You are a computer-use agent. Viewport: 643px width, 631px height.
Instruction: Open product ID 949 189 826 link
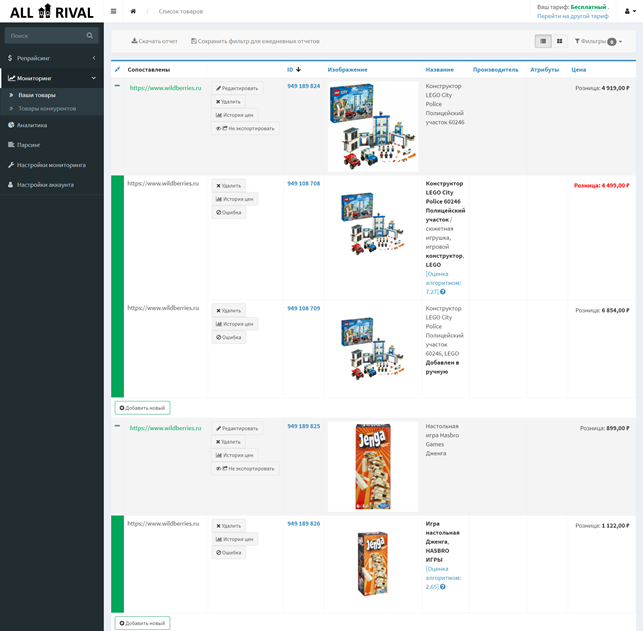(x=303, y=524)
